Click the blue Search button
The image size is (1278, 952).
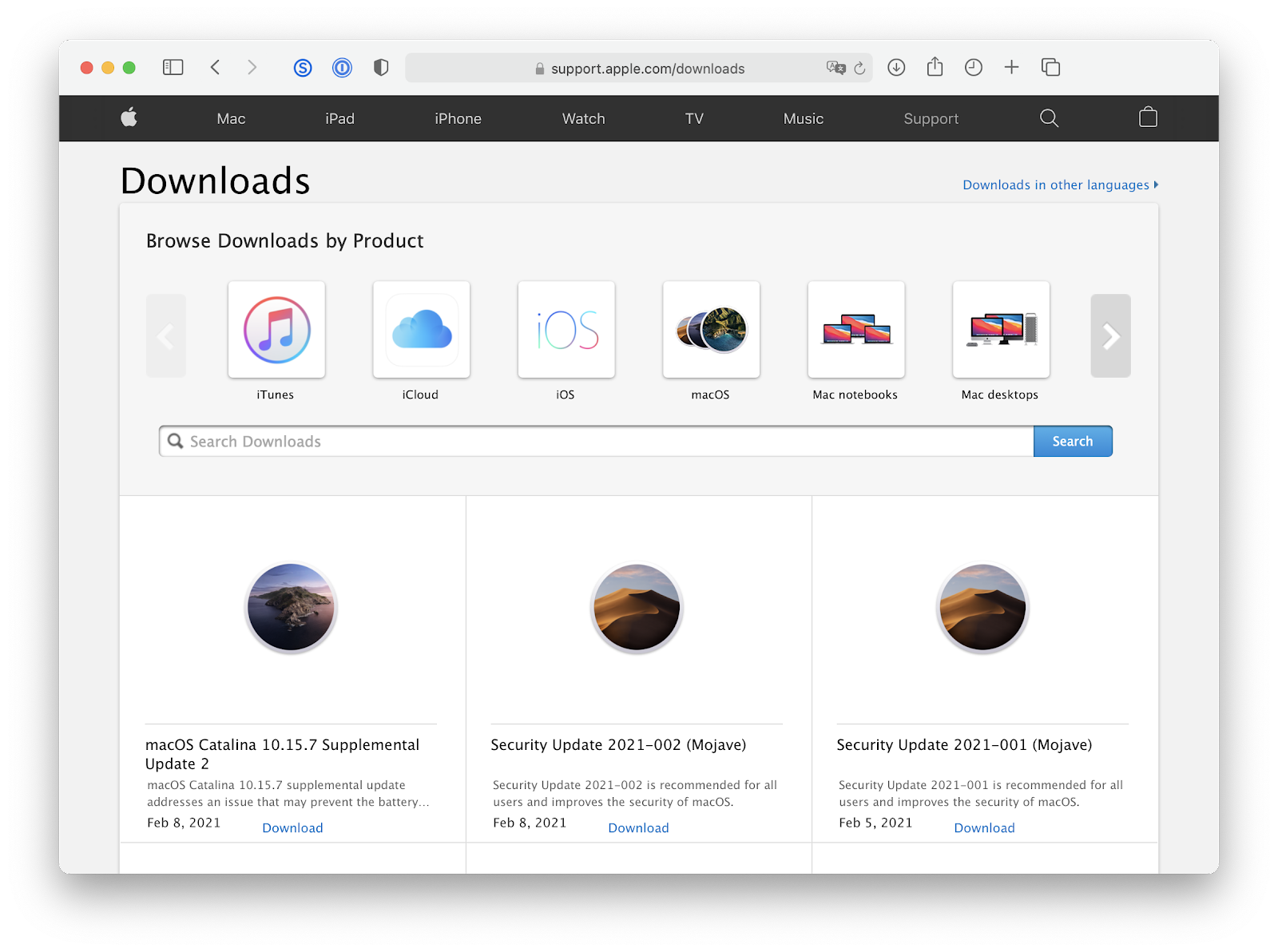pos(1072,441)
